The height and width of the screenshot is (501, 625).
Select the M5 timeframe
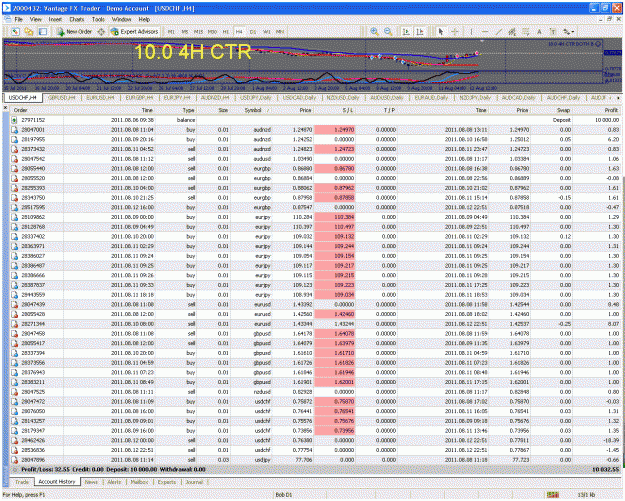tap(185, 32)
